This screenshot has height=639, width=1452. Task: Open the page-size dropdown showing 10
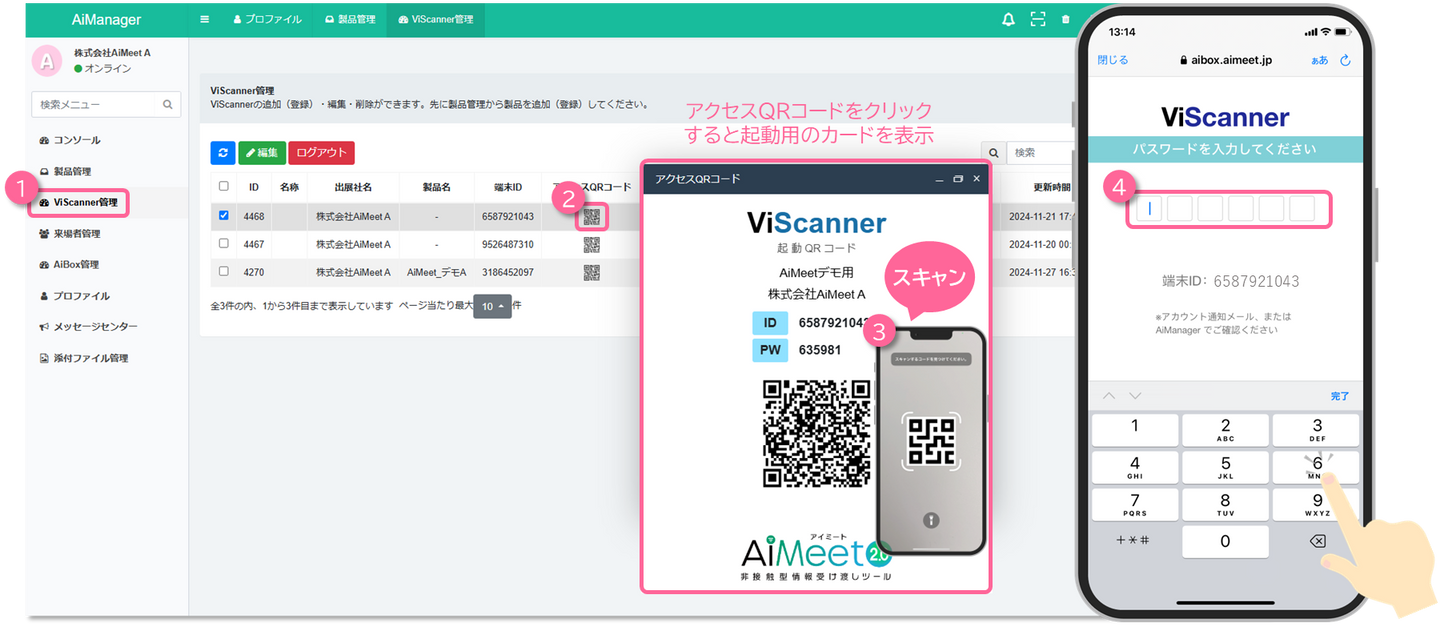click(x=492, y=306)
